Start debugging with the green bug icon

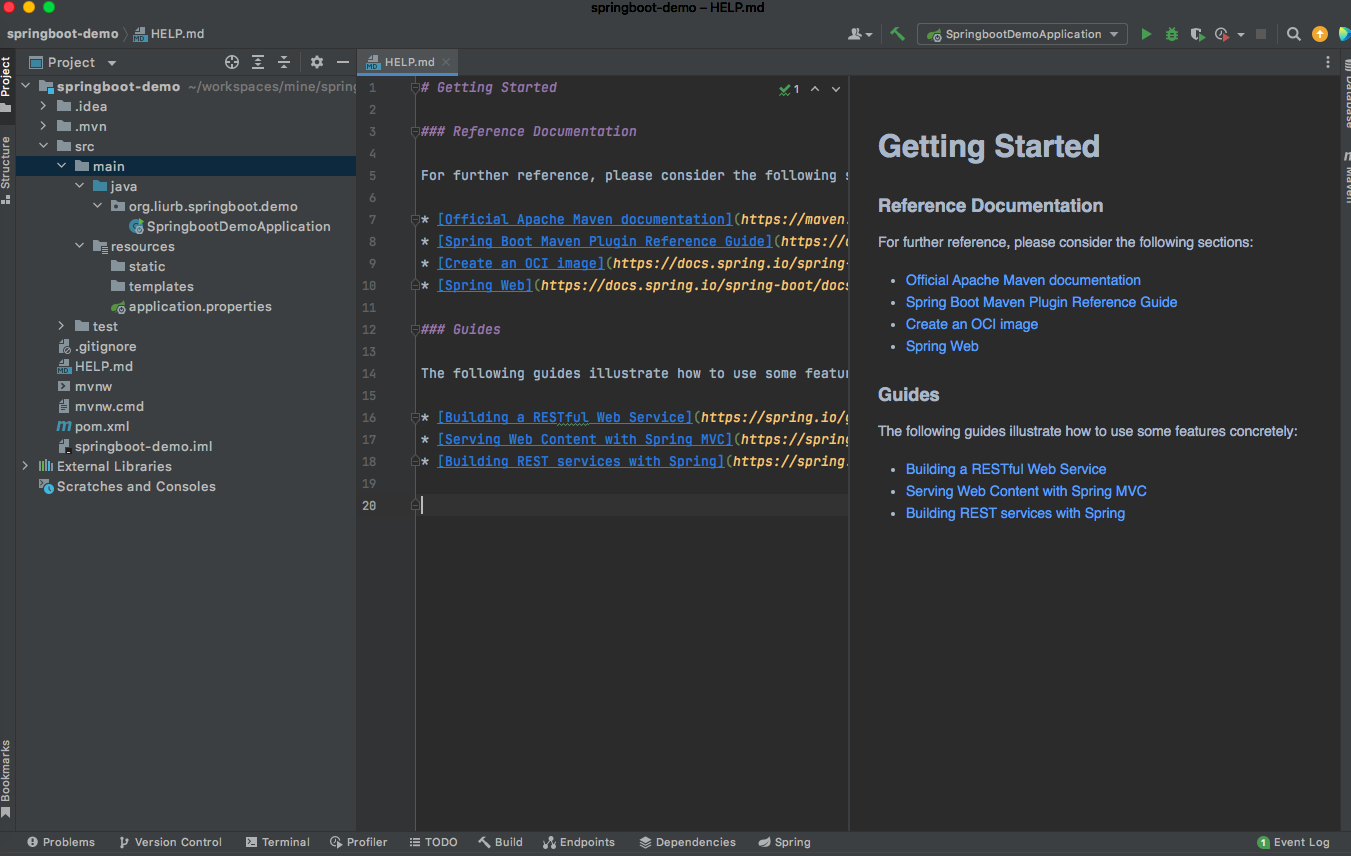[1172, 34]
